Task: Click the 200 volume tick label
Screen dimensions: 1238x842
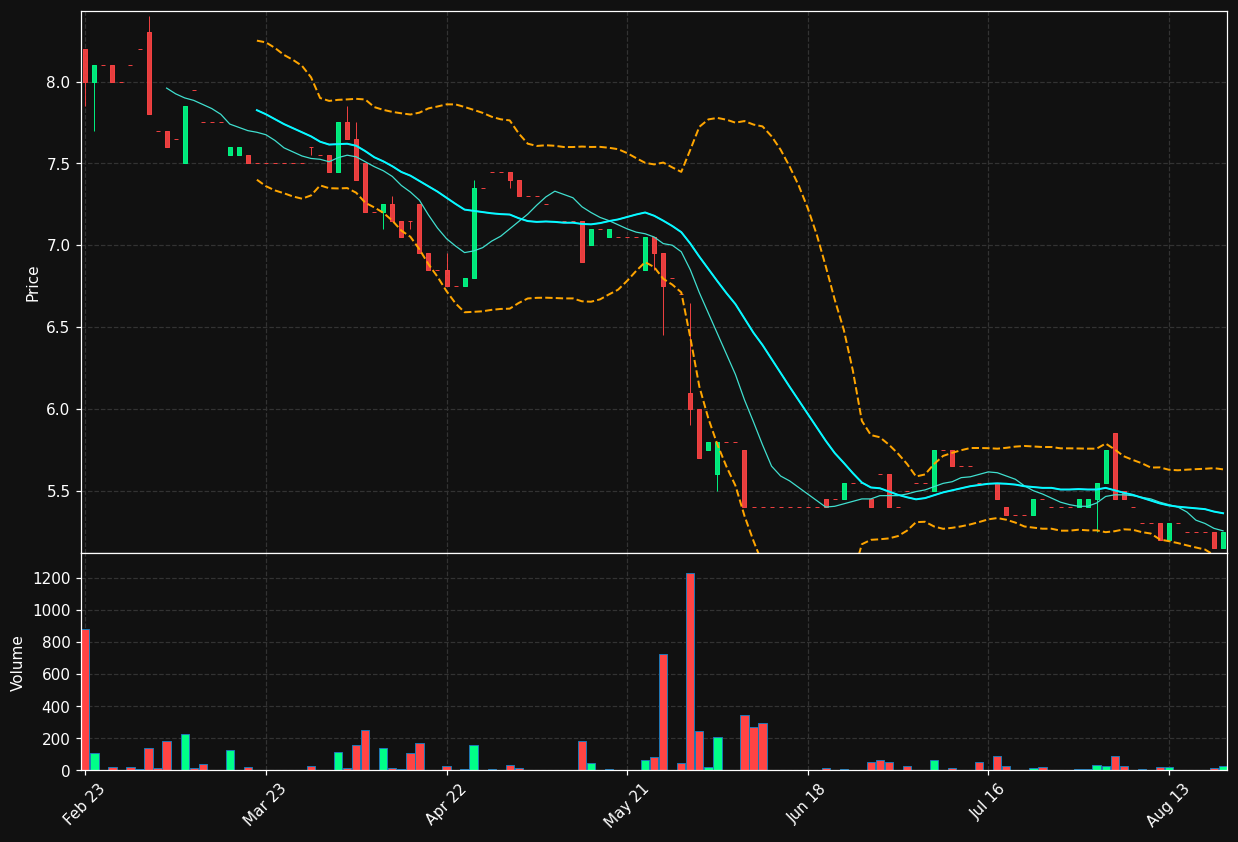Action: click(x=59, y=739)
